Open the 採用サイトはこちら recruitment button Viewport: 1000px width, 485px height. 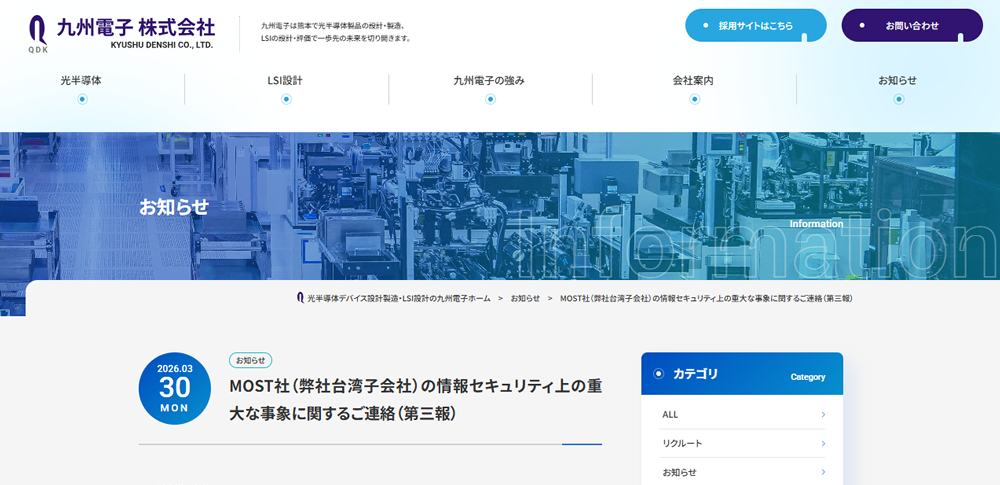(x=755, y=26)
